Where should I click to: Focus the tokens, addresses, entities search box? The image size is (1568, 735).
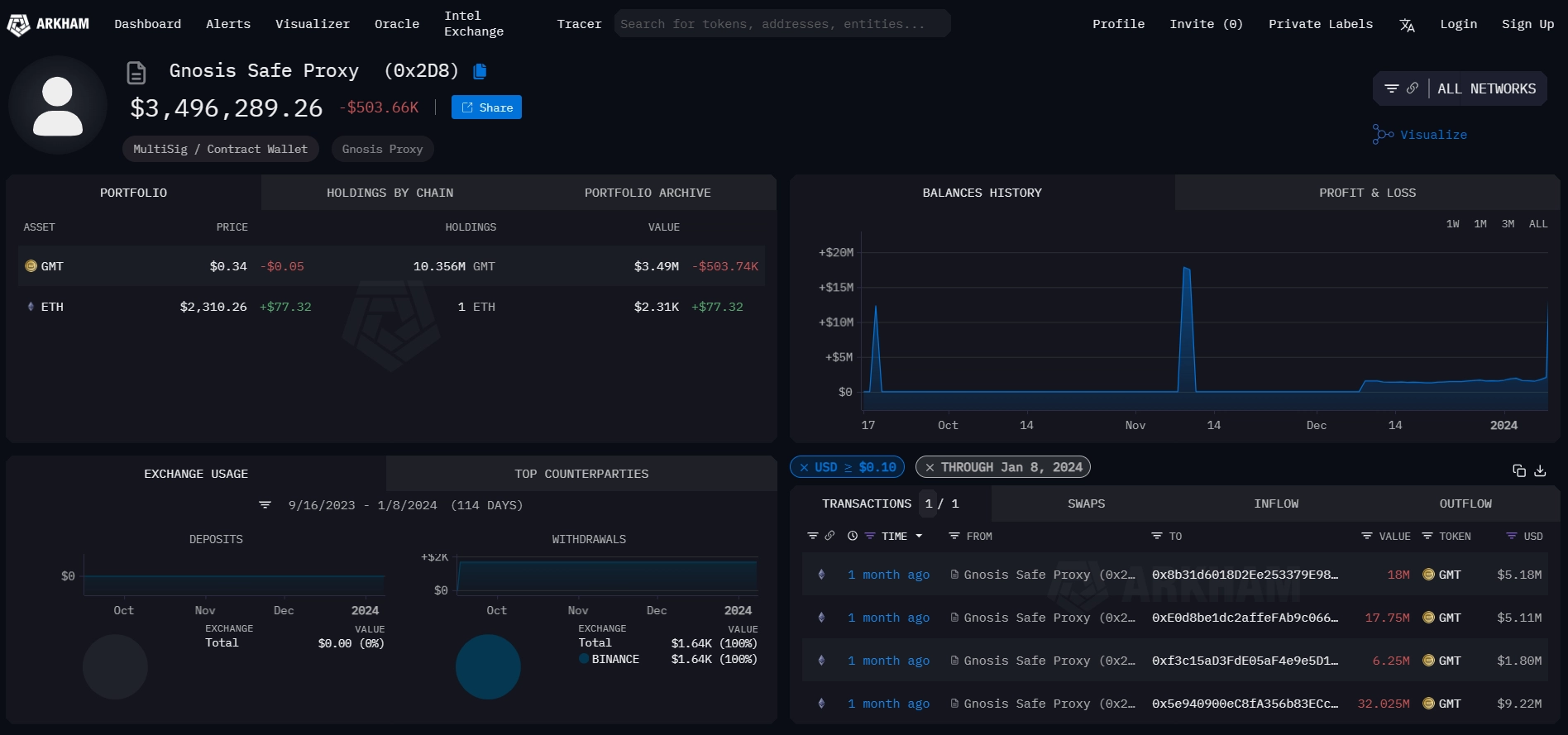(782, 24)
